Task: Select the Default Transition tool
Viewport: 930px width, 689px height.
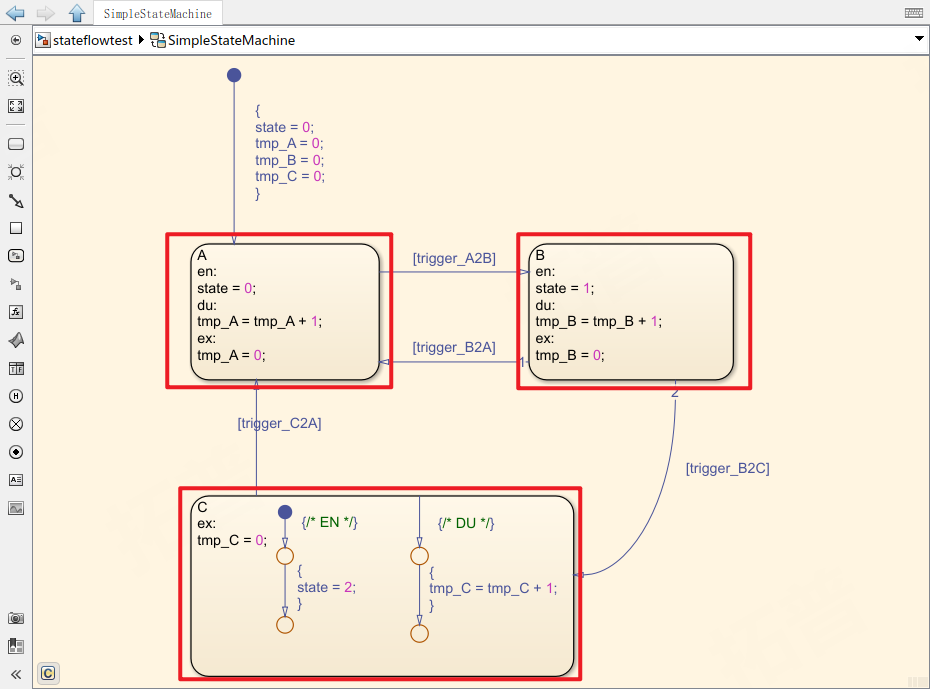Action: click(16, 200)
